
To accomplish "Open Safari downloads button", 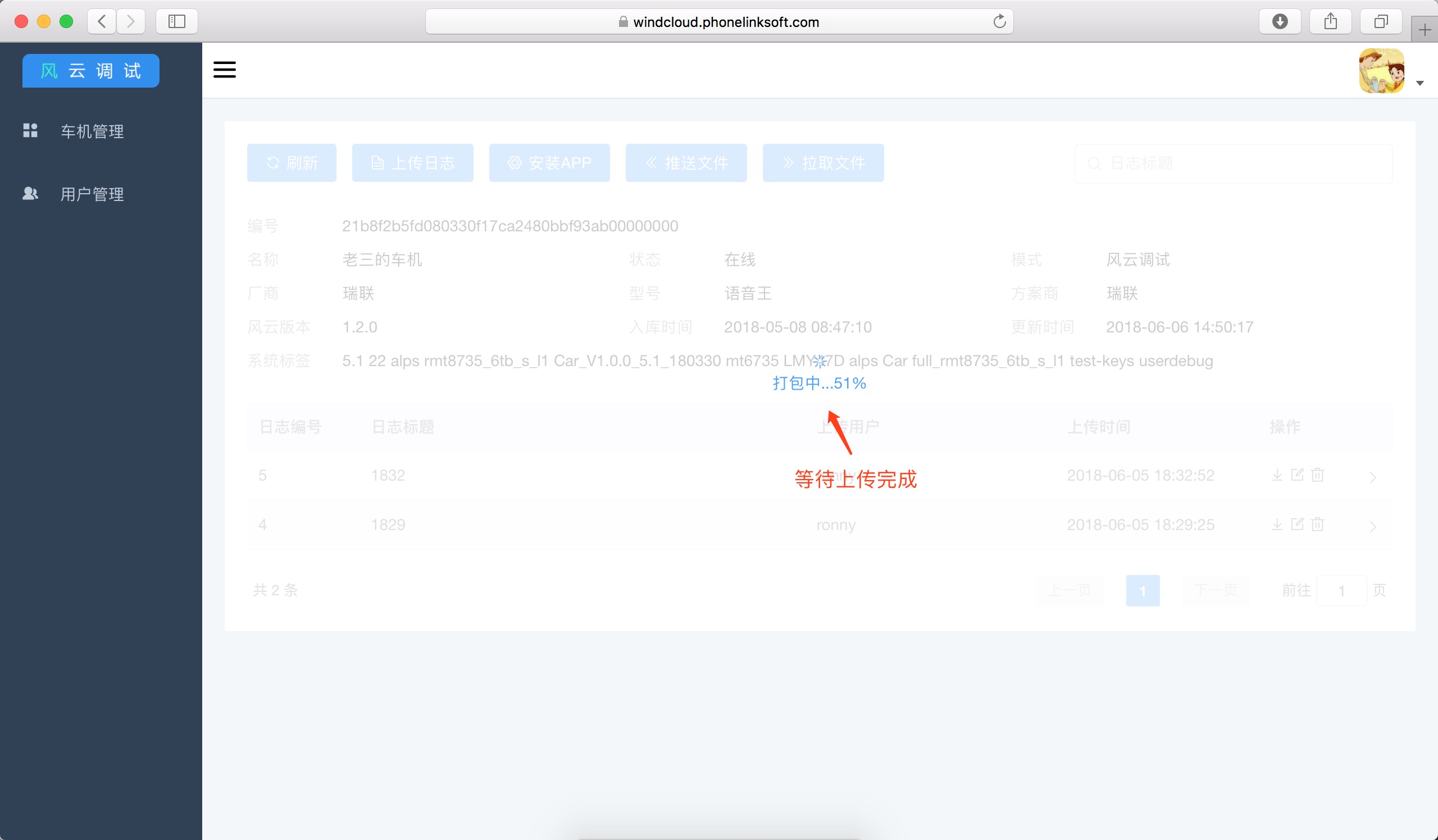I will tap(1280, 22).
